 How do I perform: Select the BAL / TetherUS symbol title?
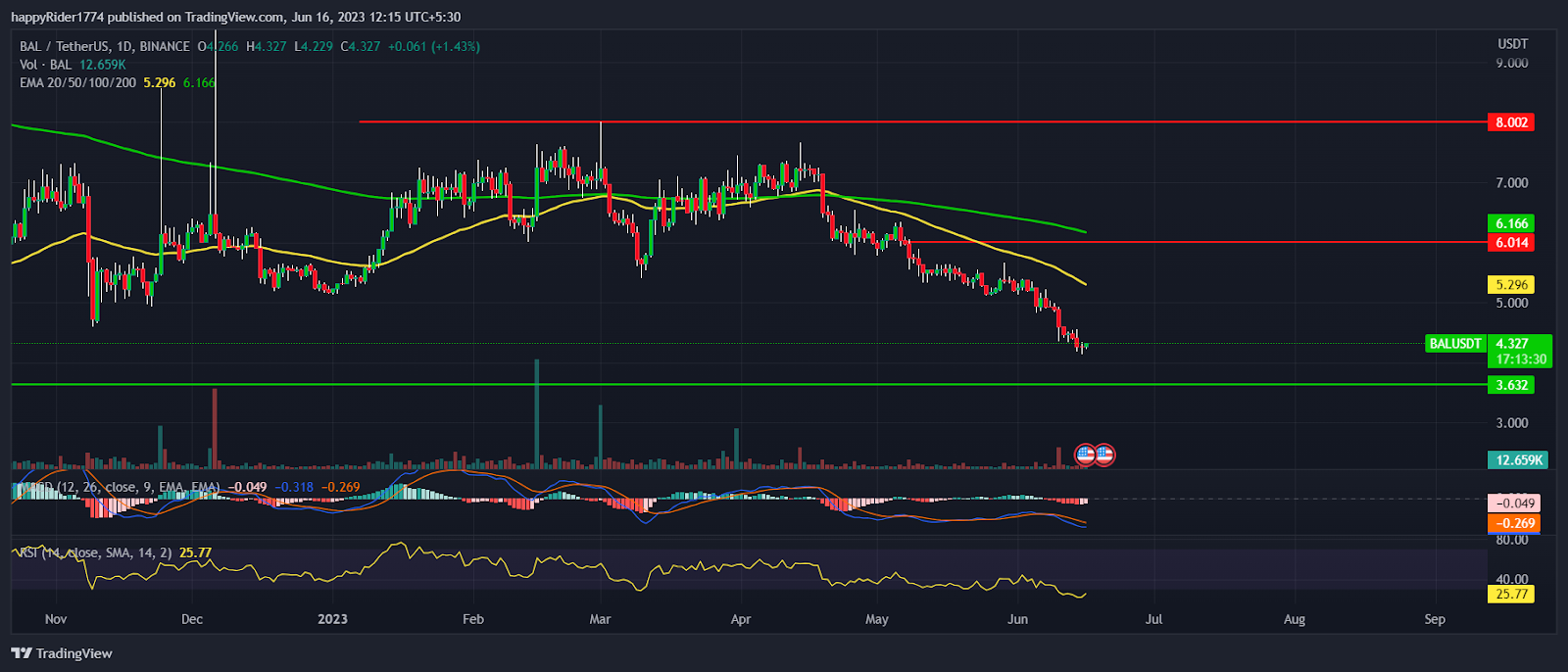coord(105,46)
